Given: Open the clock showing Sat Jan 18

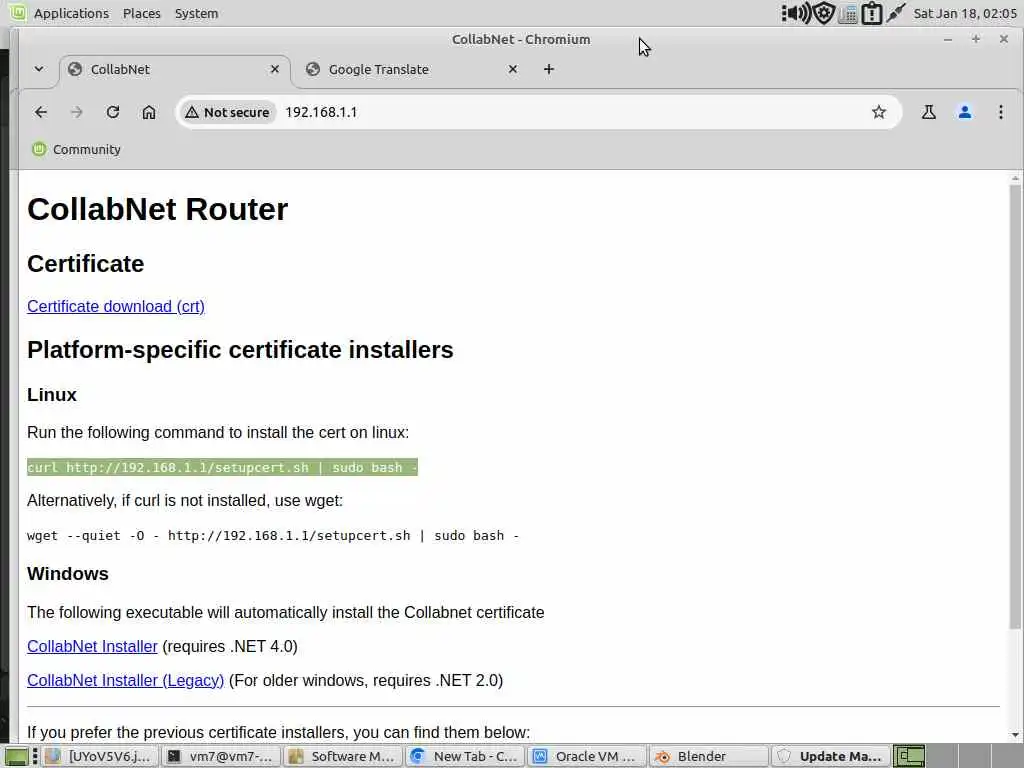Looking at the screenshot, I should click(x=965, y=13).
